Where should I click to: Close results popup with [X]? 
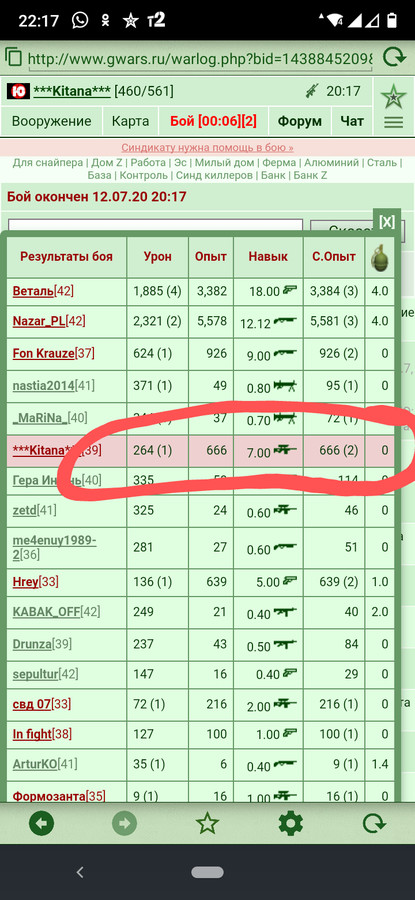pos(387,222)
